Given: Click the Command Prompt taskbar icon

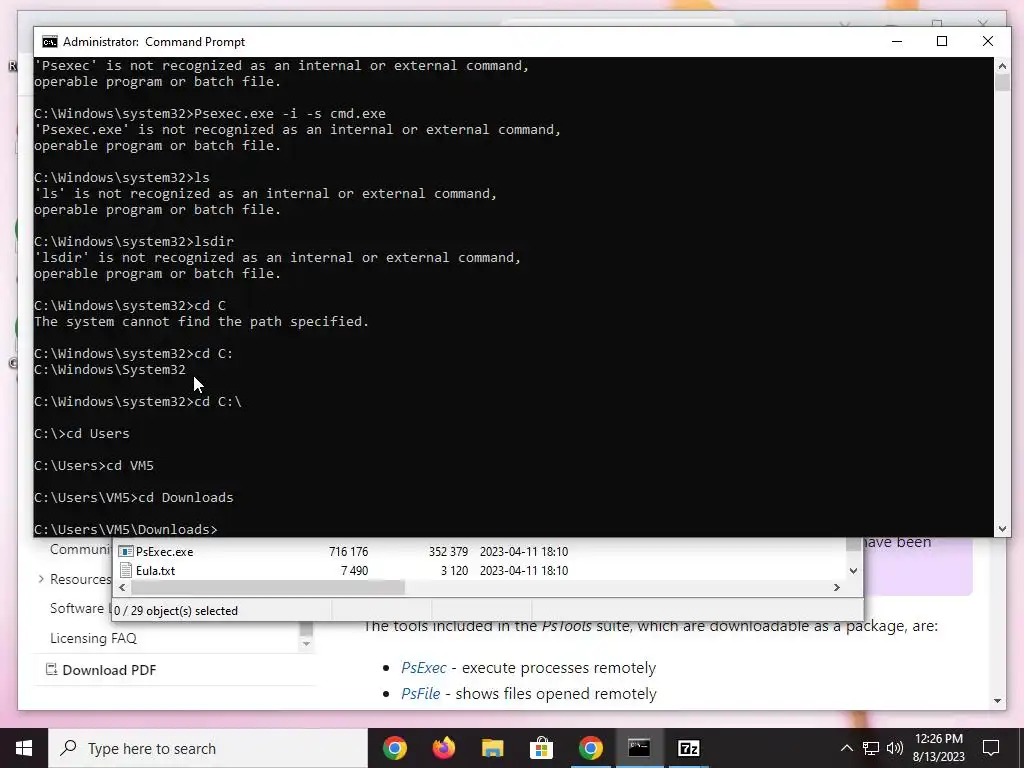Looking at the screenshot, I should click(639, 748).
